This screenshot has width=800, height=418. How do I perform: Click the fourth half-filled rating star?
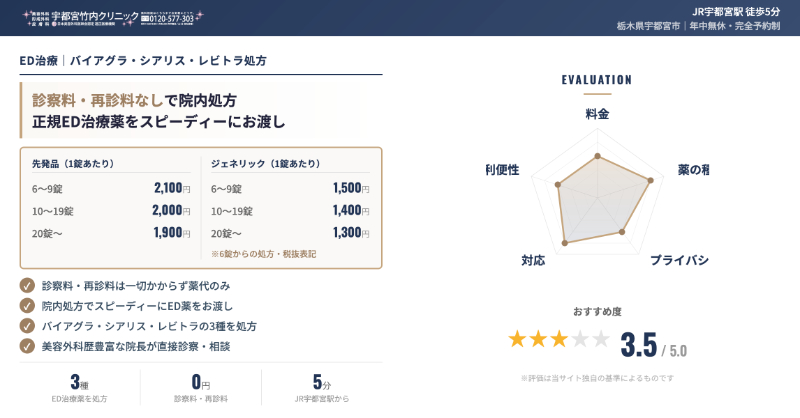pos(580,339)
